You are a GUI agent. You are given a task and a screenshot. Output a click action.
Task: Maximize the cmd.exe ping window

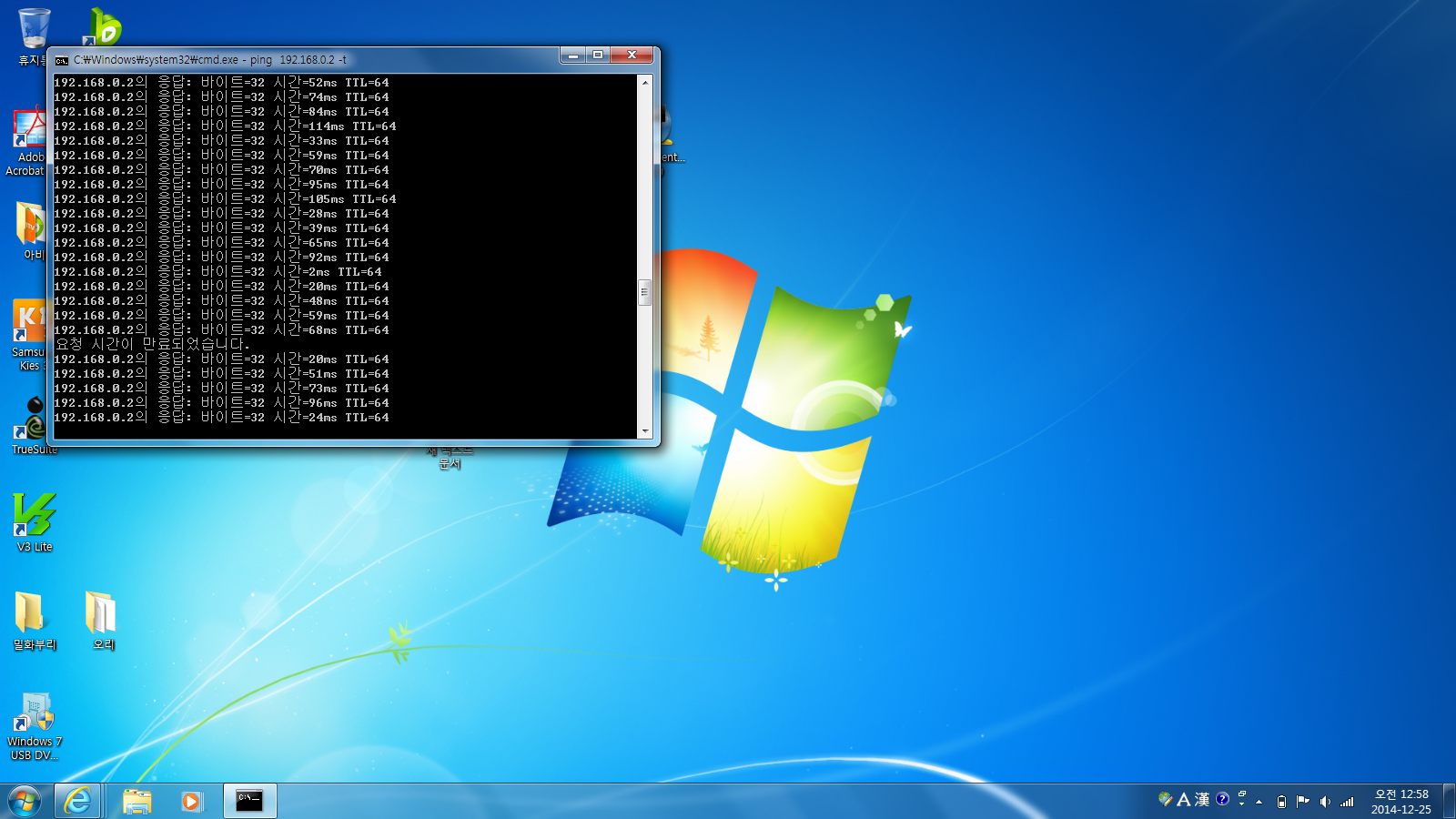coord(598,56)
